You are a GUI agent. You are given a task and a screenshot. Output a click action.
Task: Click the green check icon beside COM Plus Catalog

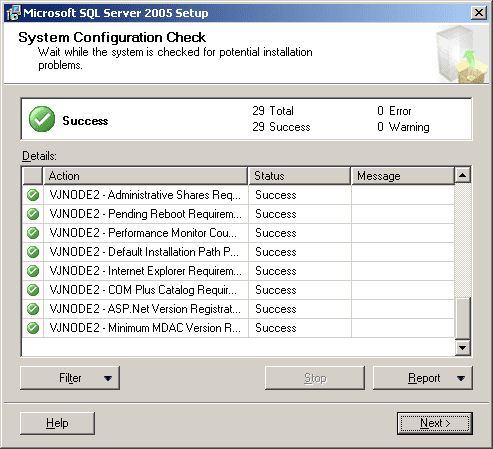33,290
